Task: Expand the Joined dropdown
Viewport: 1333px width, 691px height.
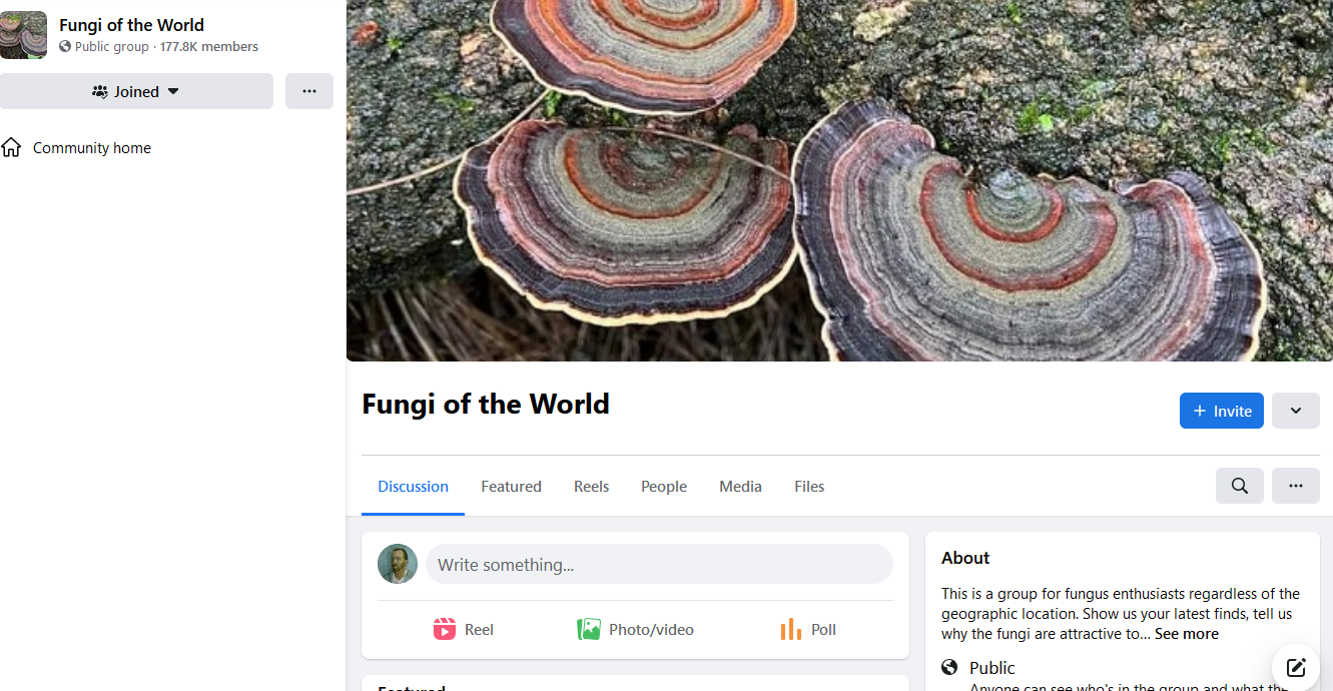Action: (136, 91)
